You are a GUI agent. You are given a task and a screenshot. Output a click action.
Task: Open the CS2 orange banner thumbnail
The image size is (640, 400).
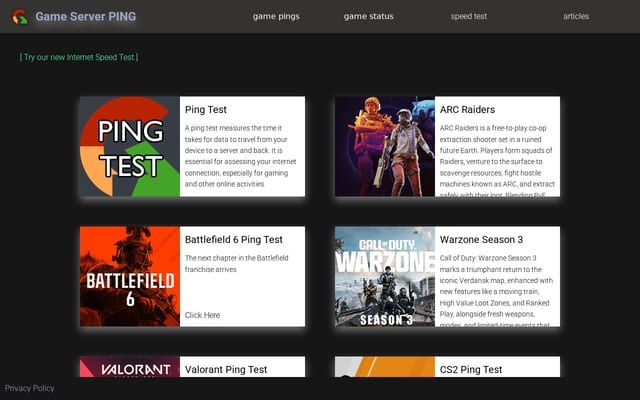385,367
